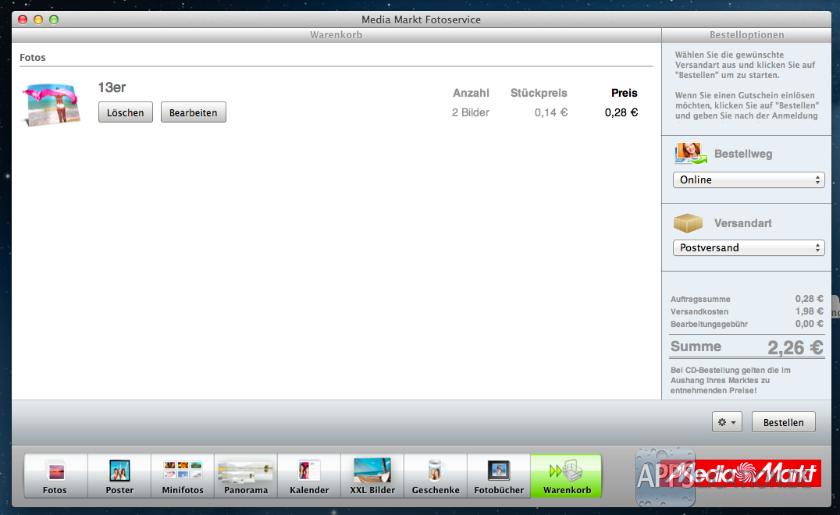840x515 pixels.
Task: Delete the 13er item with Löschen
Action: (125, 113)
